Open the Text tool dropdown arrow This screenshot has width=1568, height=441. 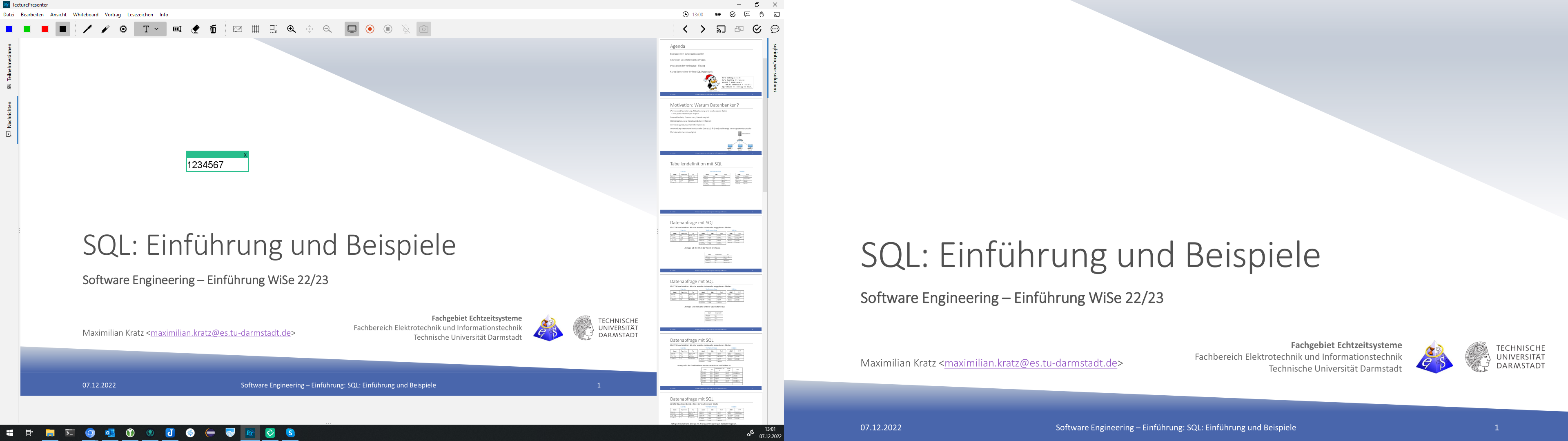(x=157, y=29)
